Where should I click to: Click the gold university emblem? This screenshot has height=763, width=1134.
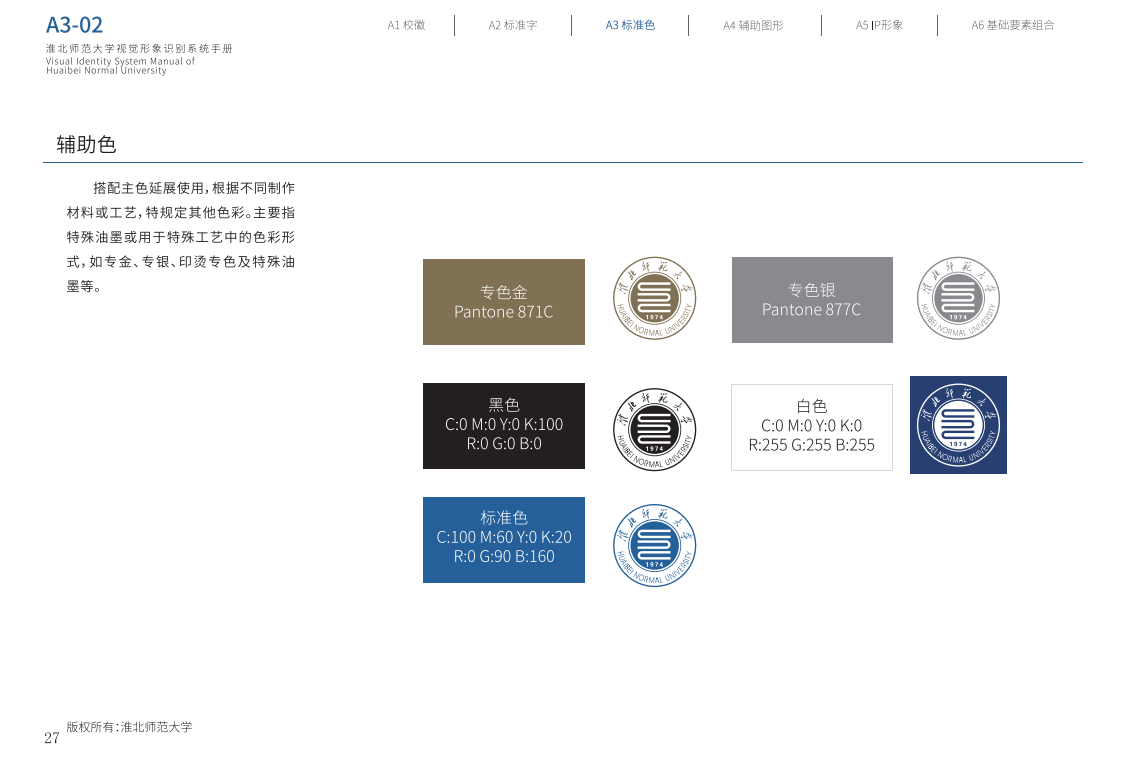pos(655,298)
